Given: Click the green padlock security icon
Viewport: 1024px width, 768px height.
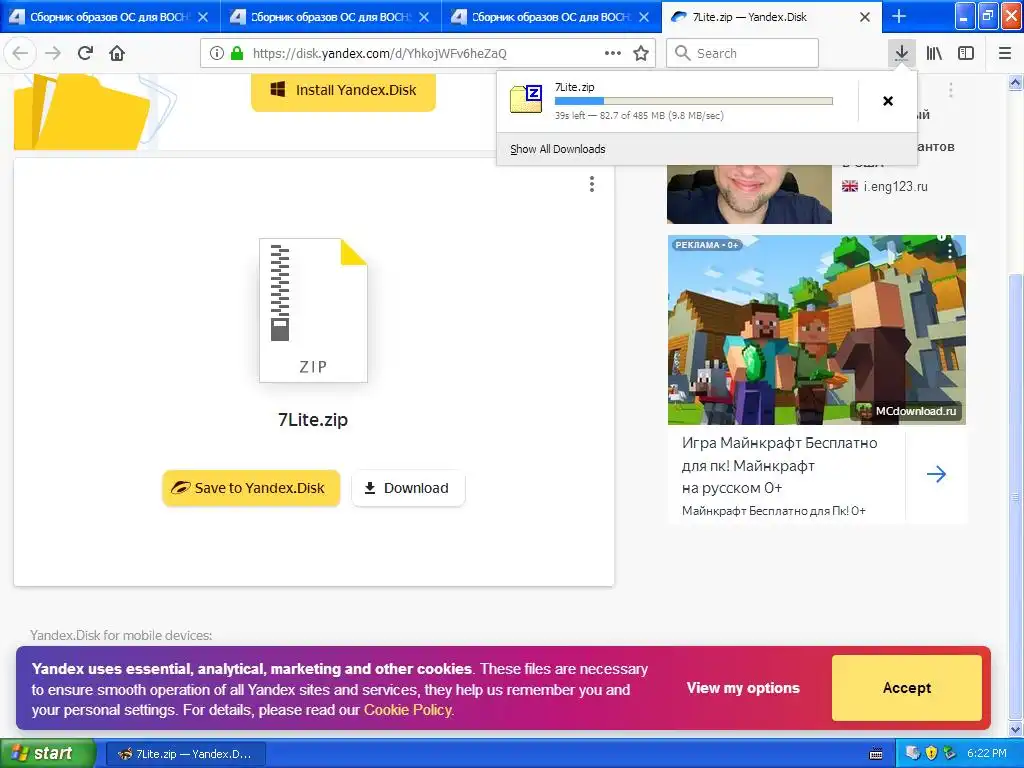Looking at the screenshot, I should (x=237, y=53).
